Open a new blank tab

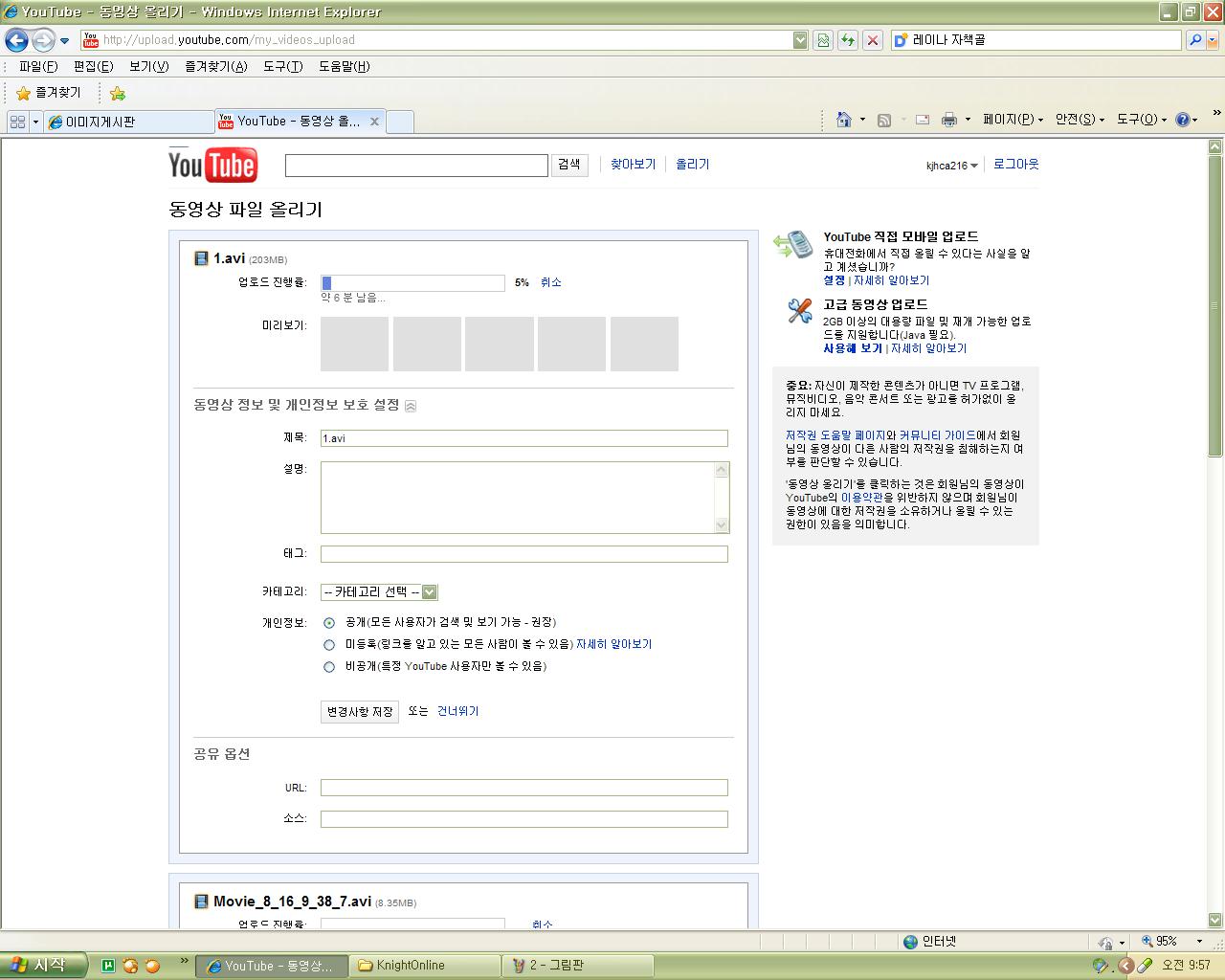400,122
